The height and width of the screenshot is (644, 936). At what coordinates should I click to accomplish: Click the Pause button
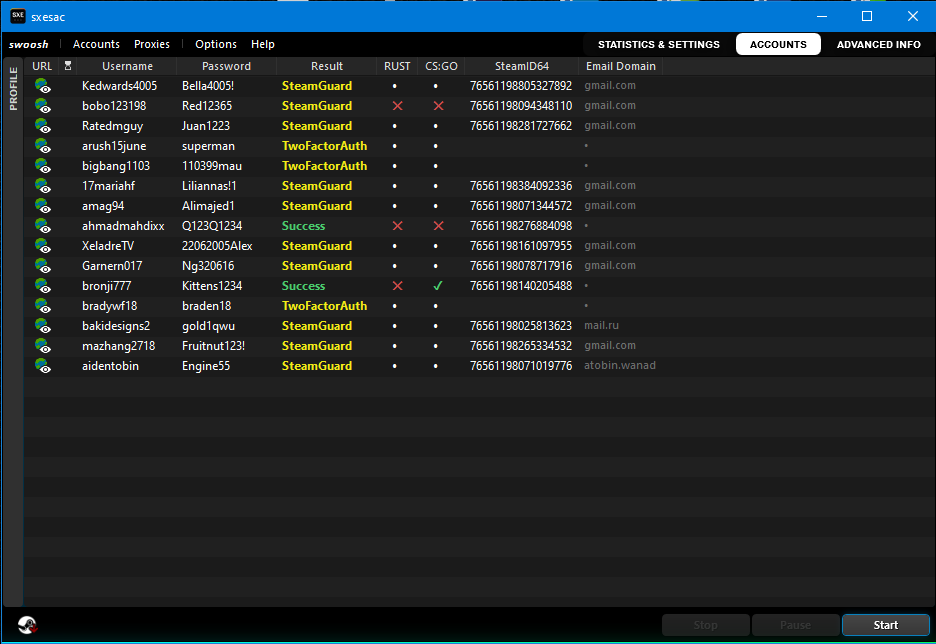795,625
